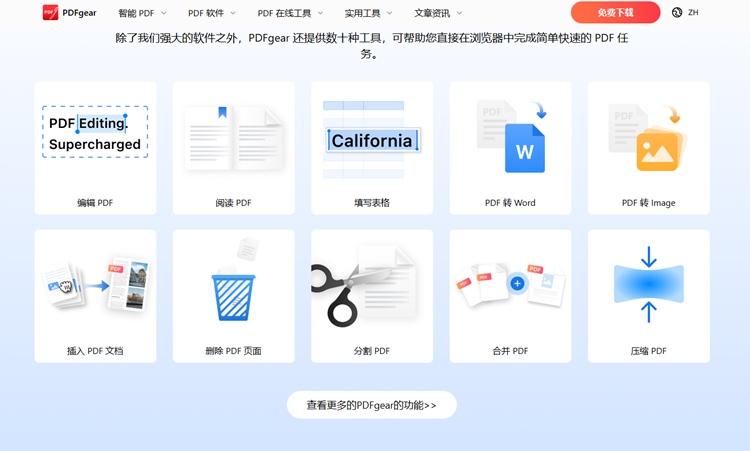
Task: Expand the PDF 在线工具 chevron arrow
Action: (x=320, y=13)
